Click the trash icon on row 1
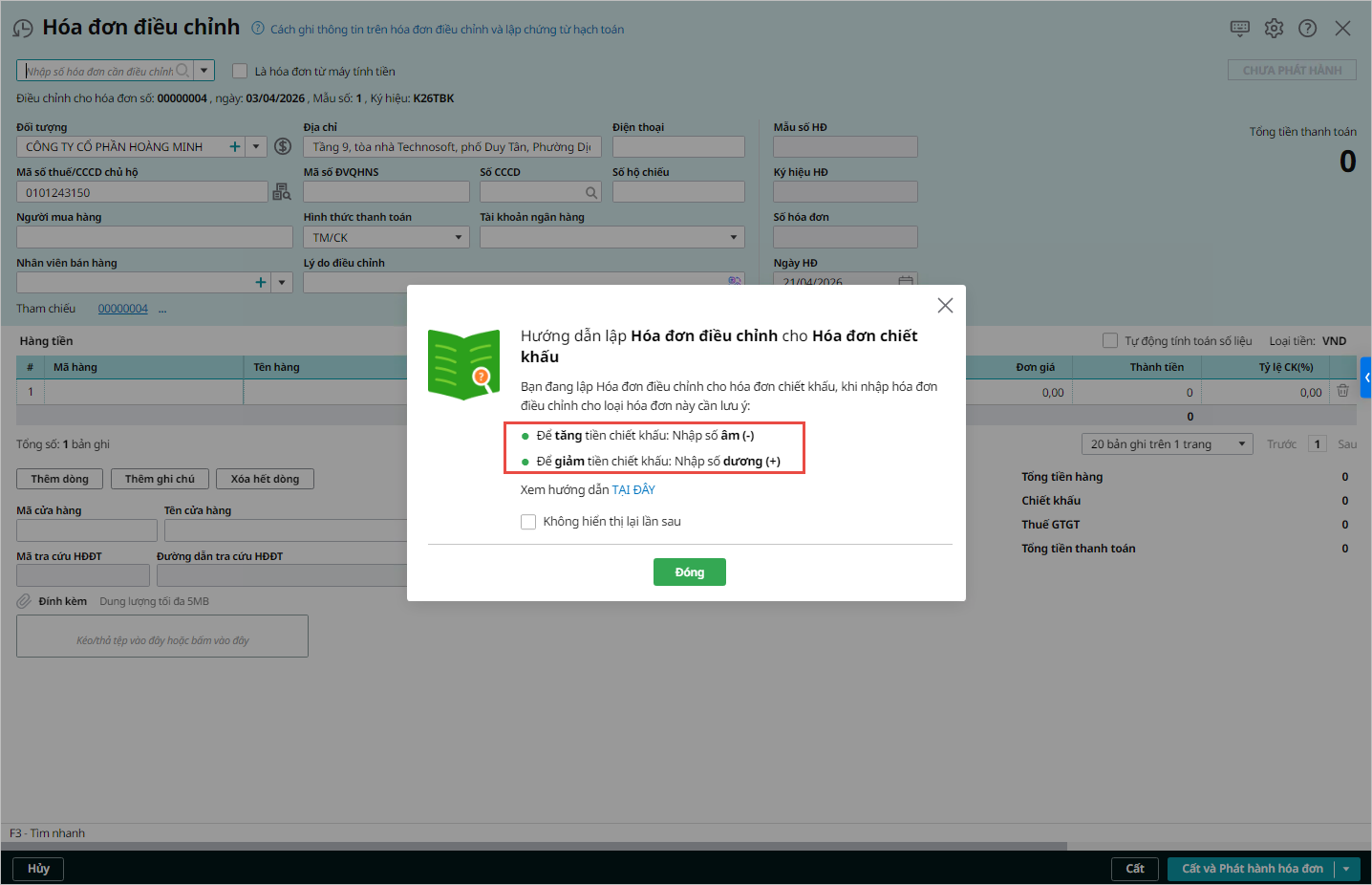 (x=1342, y=391)
